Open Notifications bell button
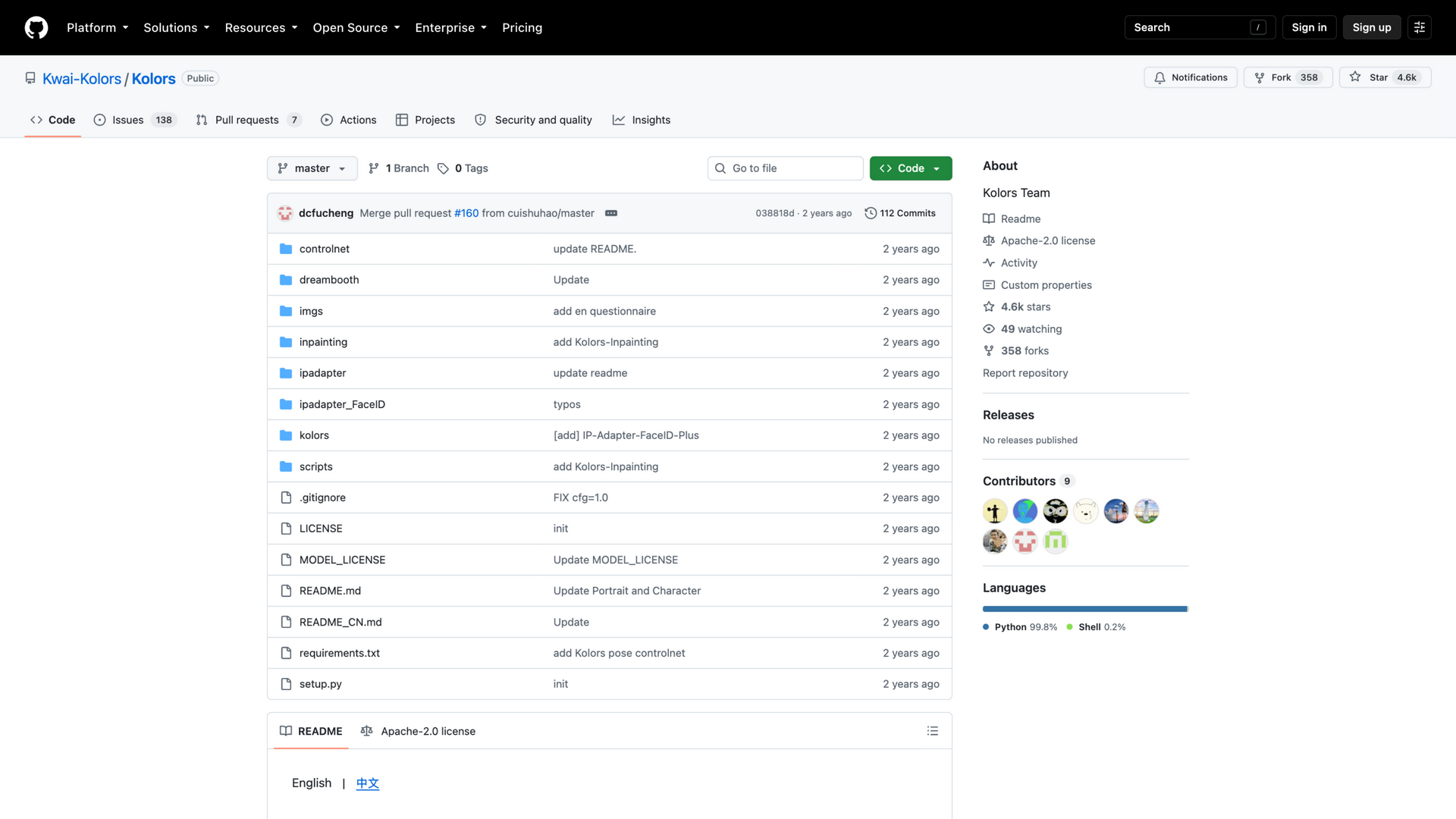 coord(1191,77)
